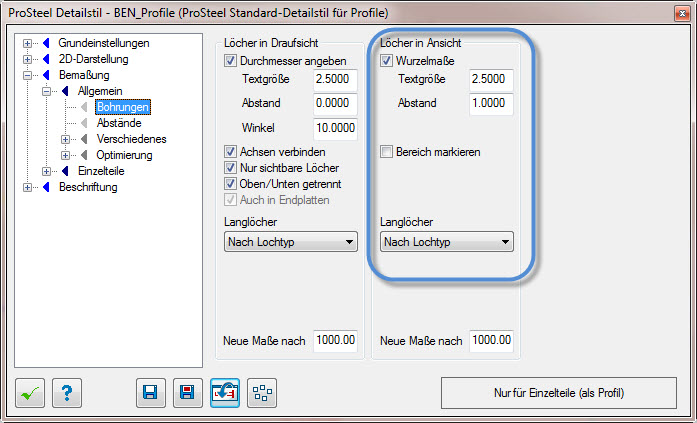Collapse the Bemaßung tree node
The width and height of the screenshot is (697, 423).
coord(28,76)
